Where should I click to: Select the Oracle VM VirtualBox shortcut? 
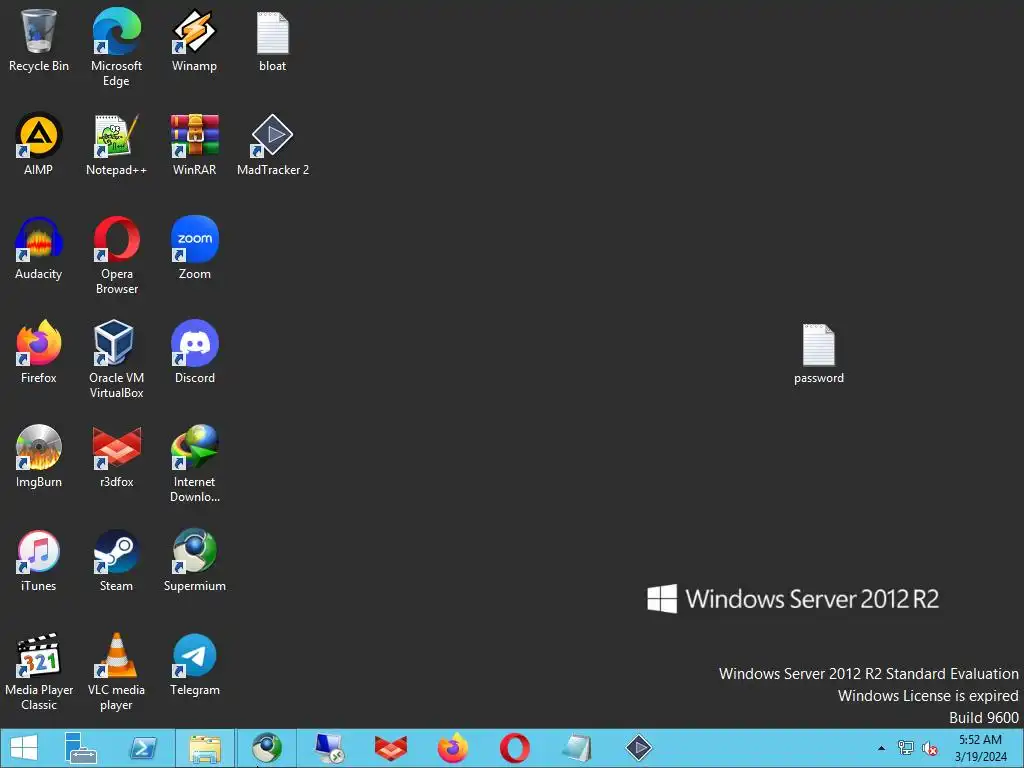click(116, 359)
